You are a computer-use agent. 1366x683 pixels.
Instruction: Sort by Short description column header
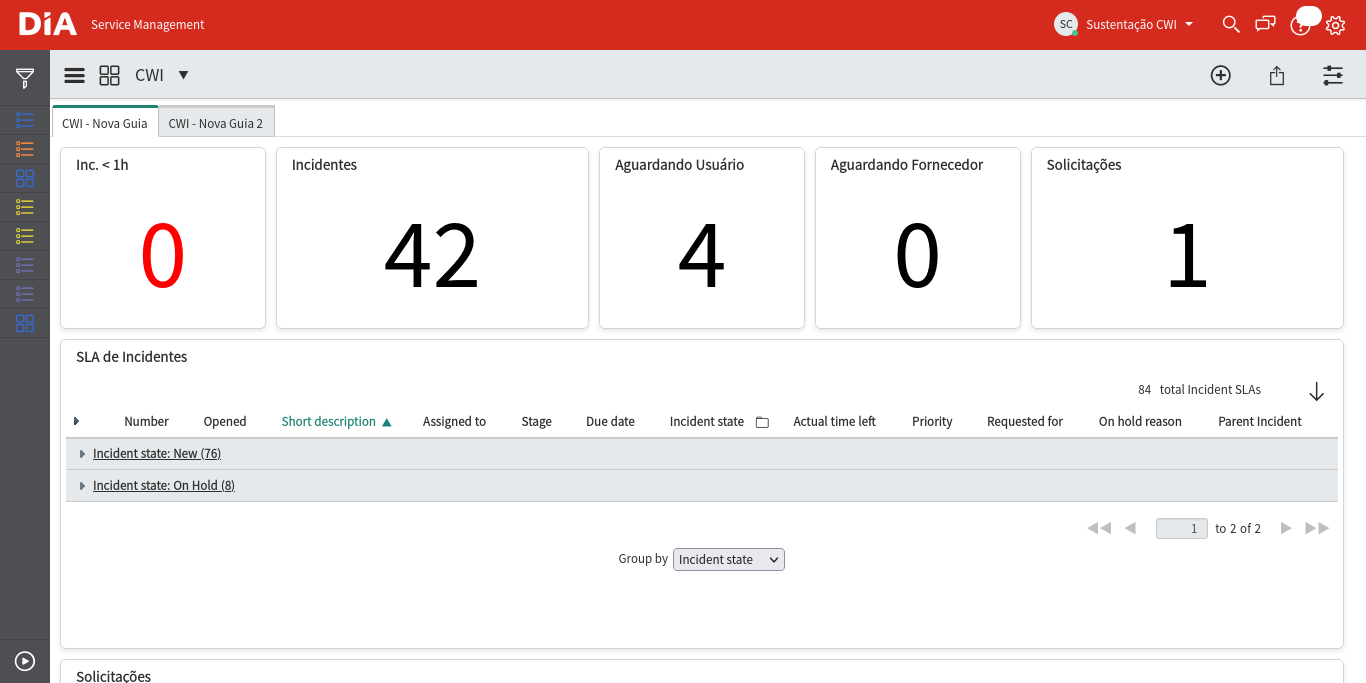coord(329,422)
